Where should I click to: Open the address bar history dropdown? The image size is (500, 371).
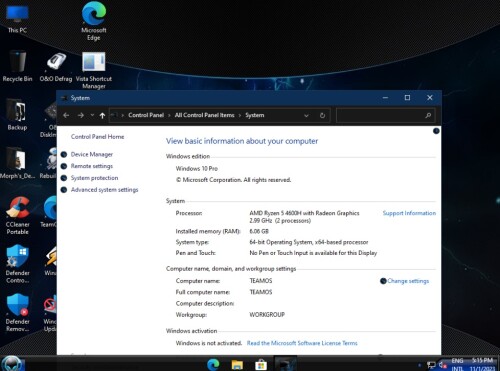click(x=306, y=115)
